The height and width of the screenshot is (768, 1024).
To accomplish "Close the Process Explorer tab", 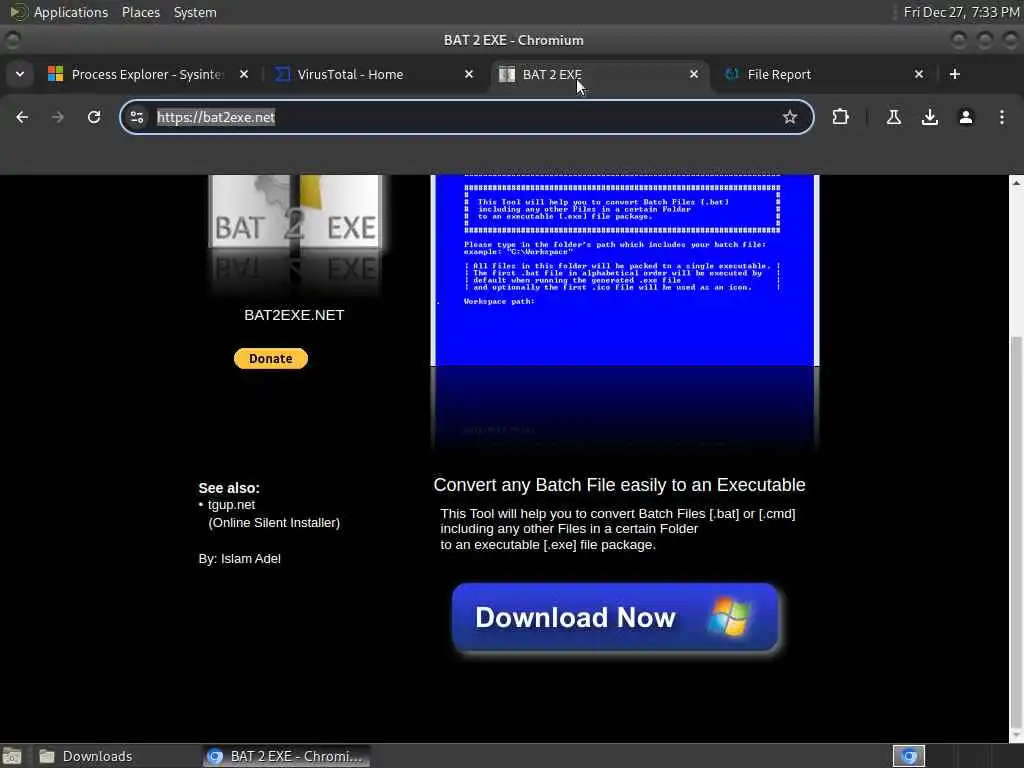I will tap(244, 74).
